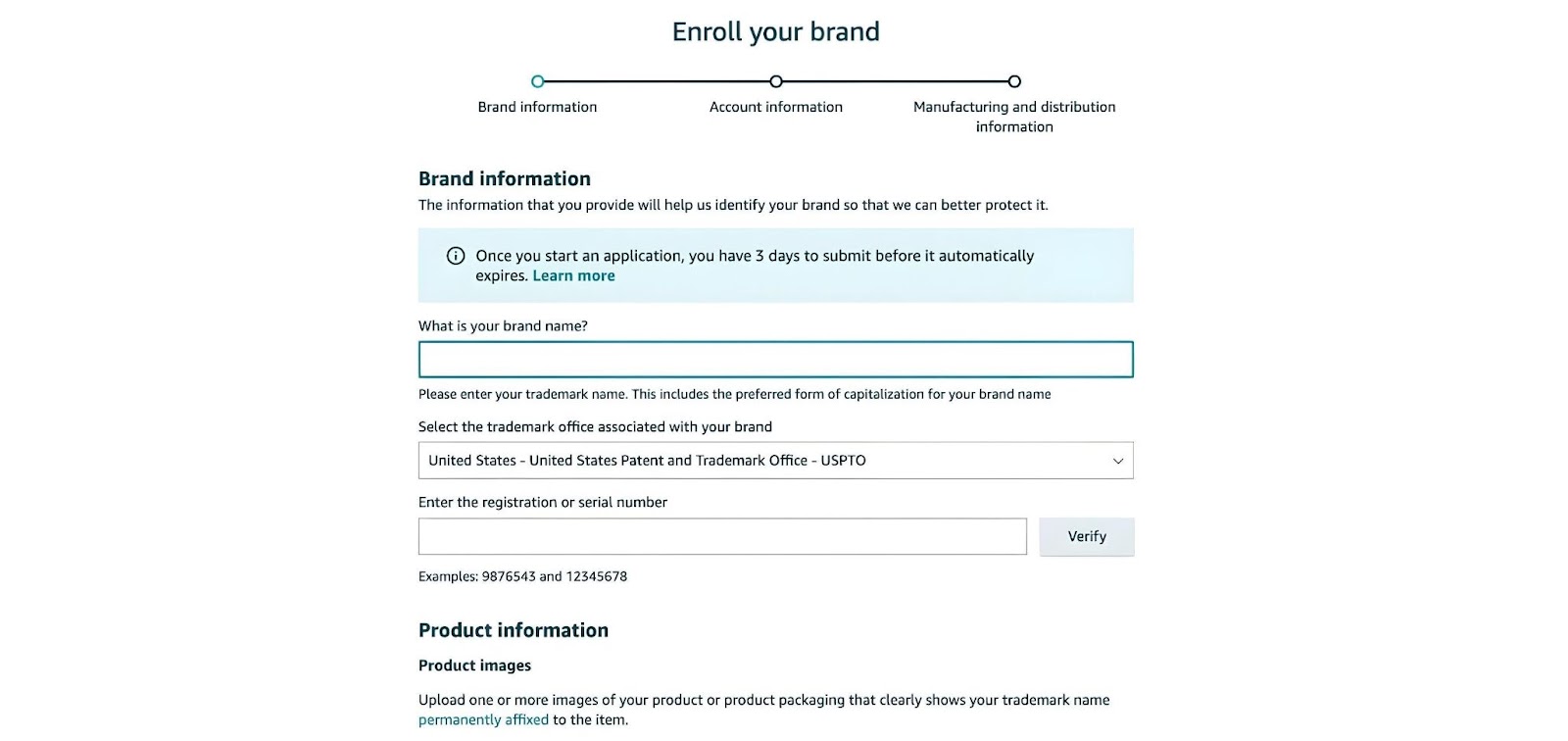Viewport: 1568px width, 741px height.
Task: Click the brand name text field
Action: [x=776, y=360]
